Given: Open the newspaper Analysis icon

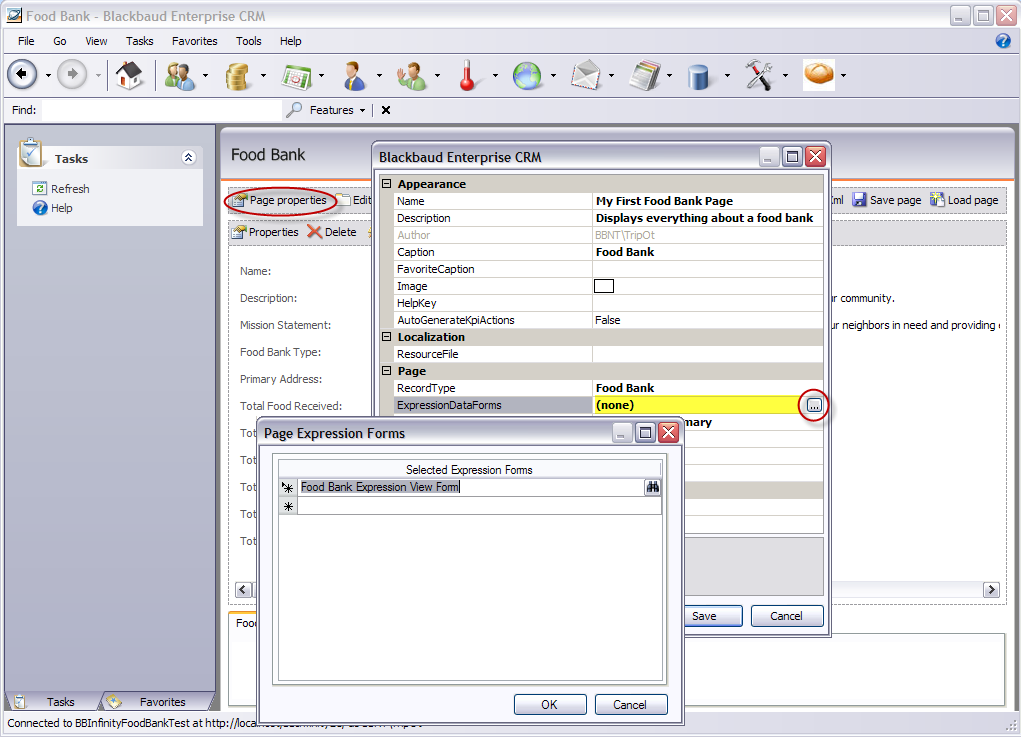Looking at the screenshot, I should tap(645, 76).
